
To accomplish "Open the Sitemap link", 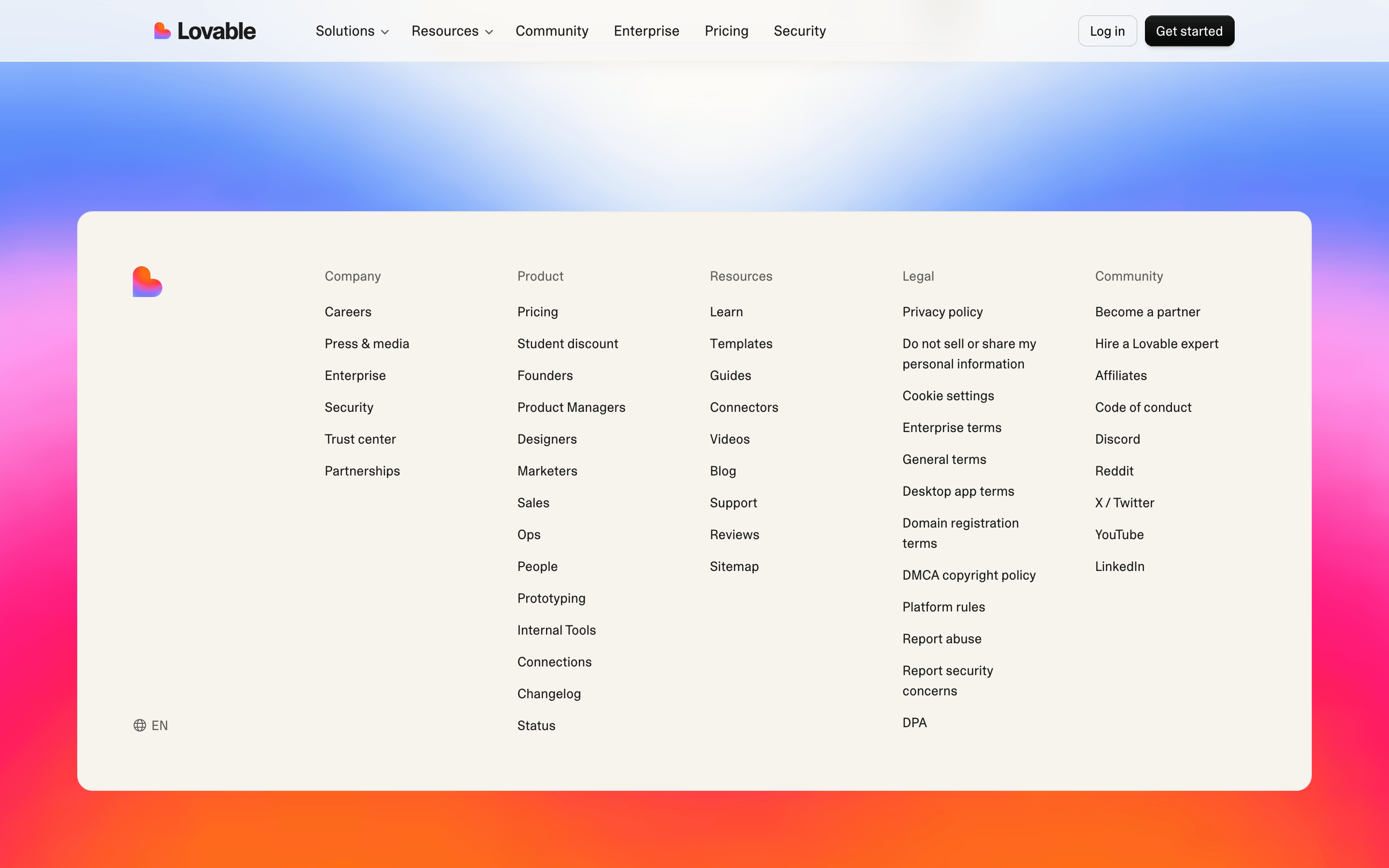I will [734, 567].
